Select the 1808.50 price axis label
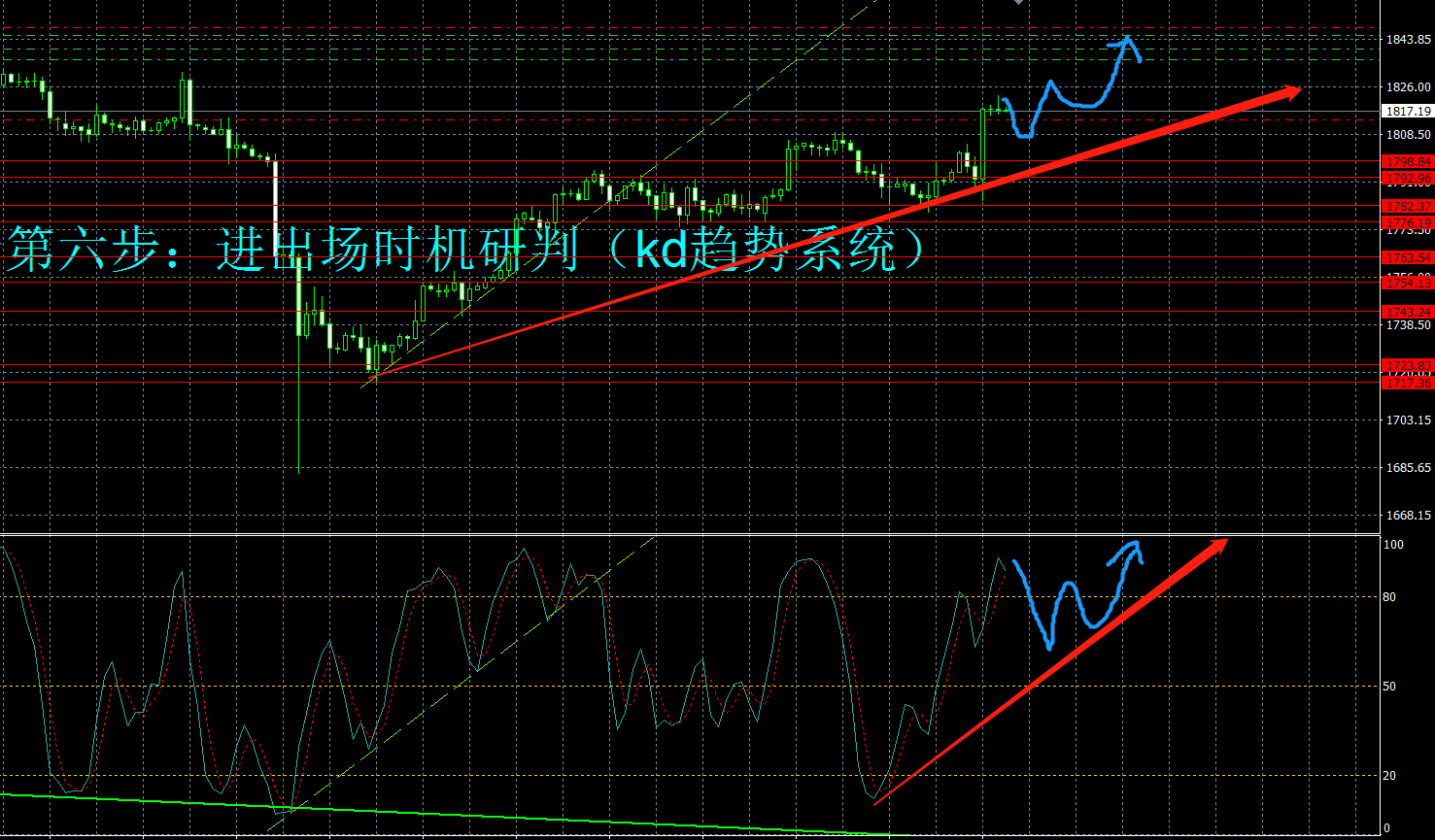The height and width of the screenshot is (840, 1435). (x=1409, y=134)
